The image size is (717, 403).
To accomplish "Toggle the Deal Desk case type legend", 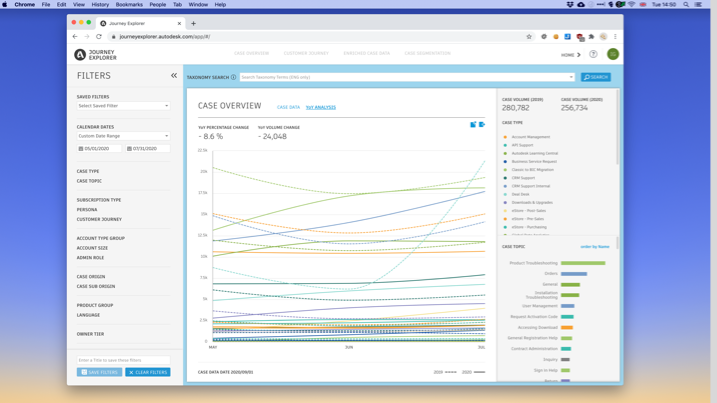I will tap(517, 194).
